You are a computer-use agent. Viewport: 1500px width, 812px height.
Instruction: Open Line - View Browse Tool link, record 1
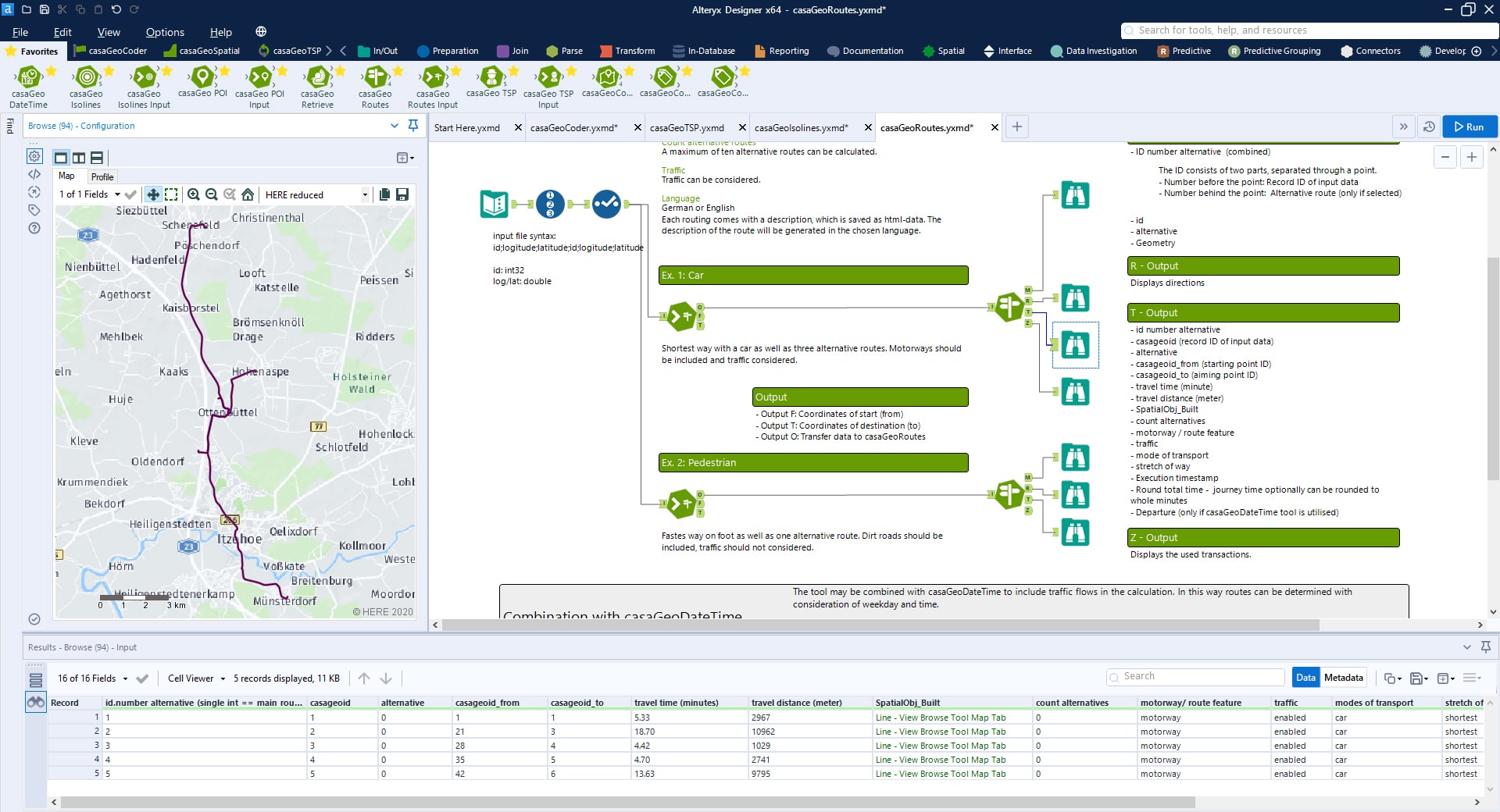pyautogui.click(x=940, y=718)
